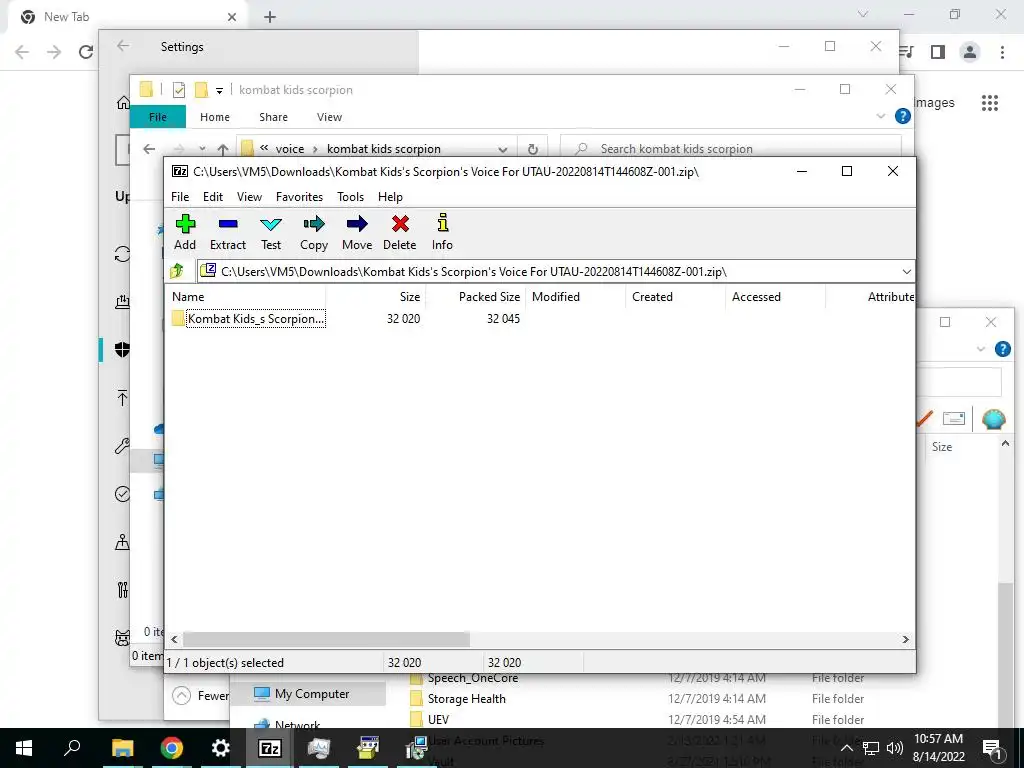Open File Explorer from taskbar
This screenshot has height=768, width=1024.
point(122,748)
